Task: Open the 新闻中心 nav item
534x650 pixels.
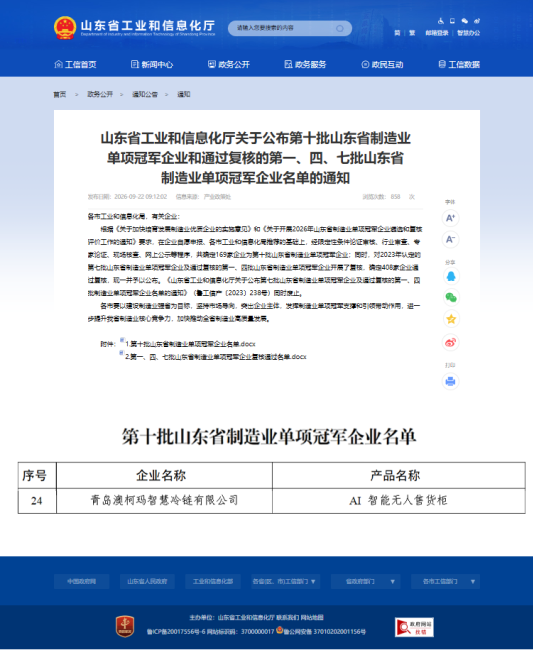Action: pos(152,64)
